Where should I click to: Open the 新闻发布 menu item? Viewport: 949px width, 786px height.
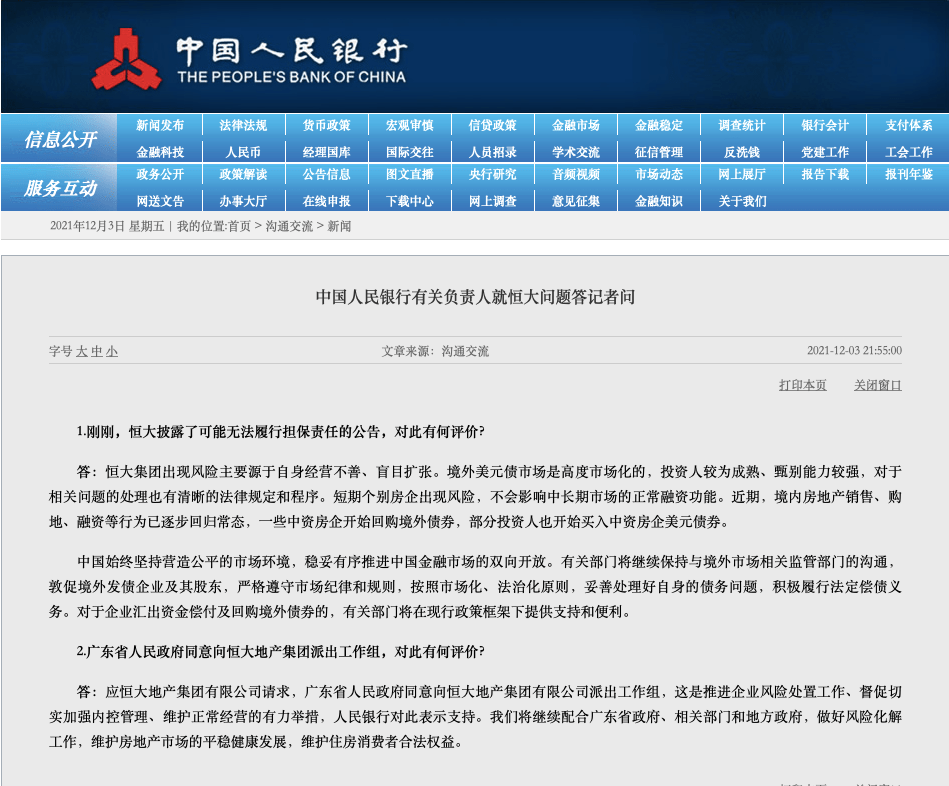[x=160, y=126]
